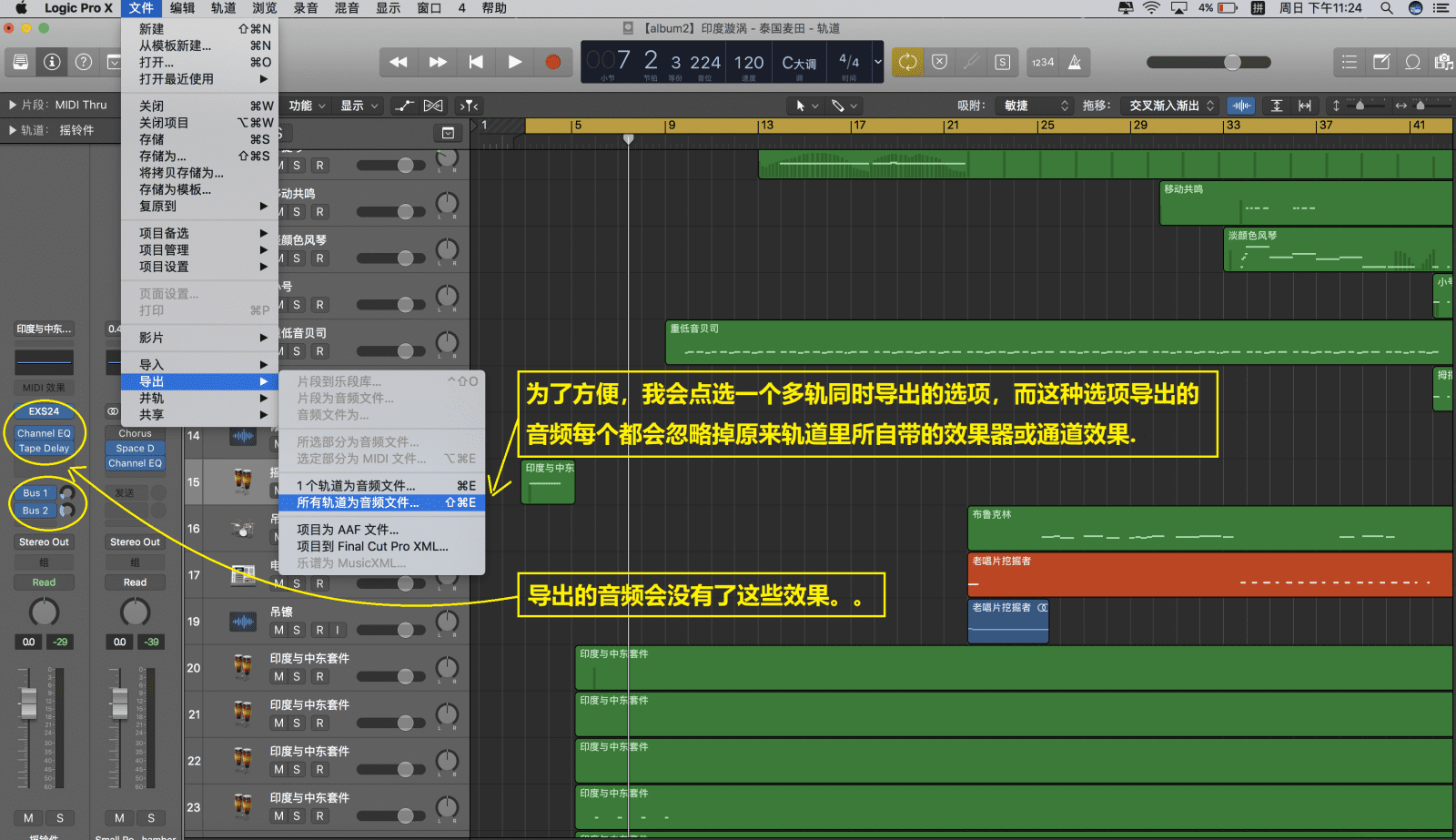
Task: Select track 17 drum machine icon
Action: (x=242, y=575)
